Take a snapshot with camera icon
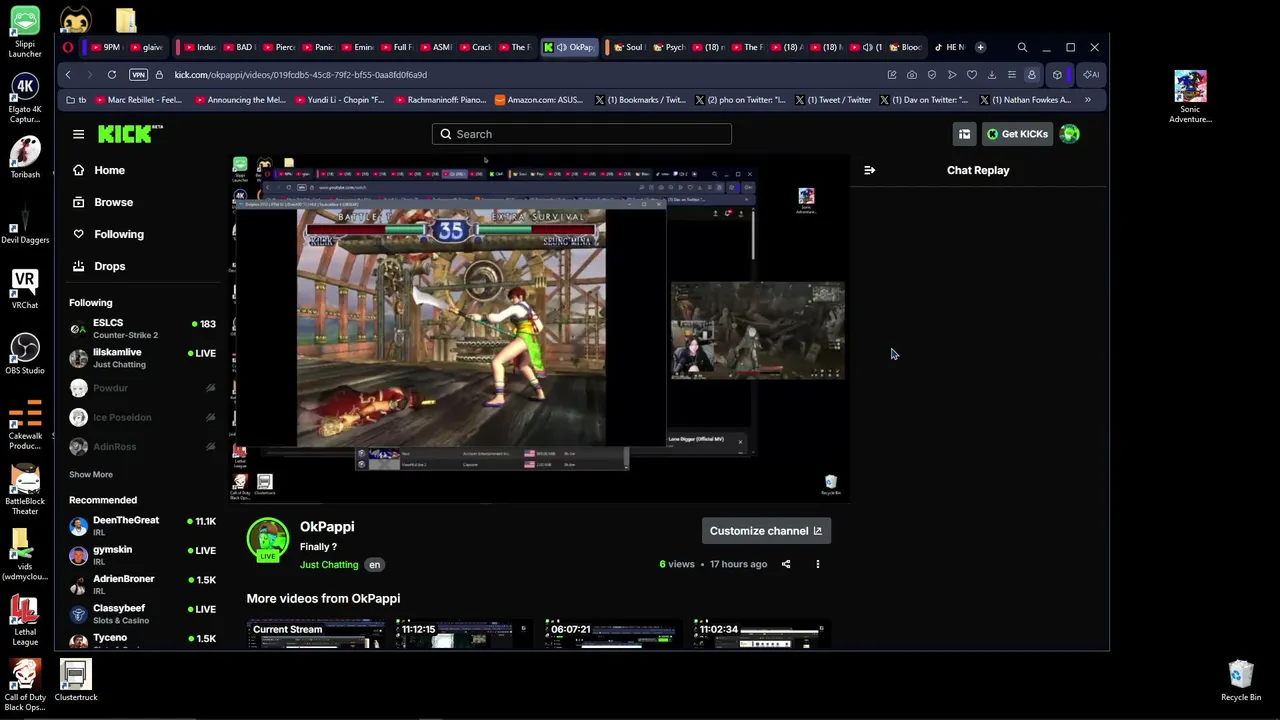Screen dimensions: 1280x720 pos(912,75)
